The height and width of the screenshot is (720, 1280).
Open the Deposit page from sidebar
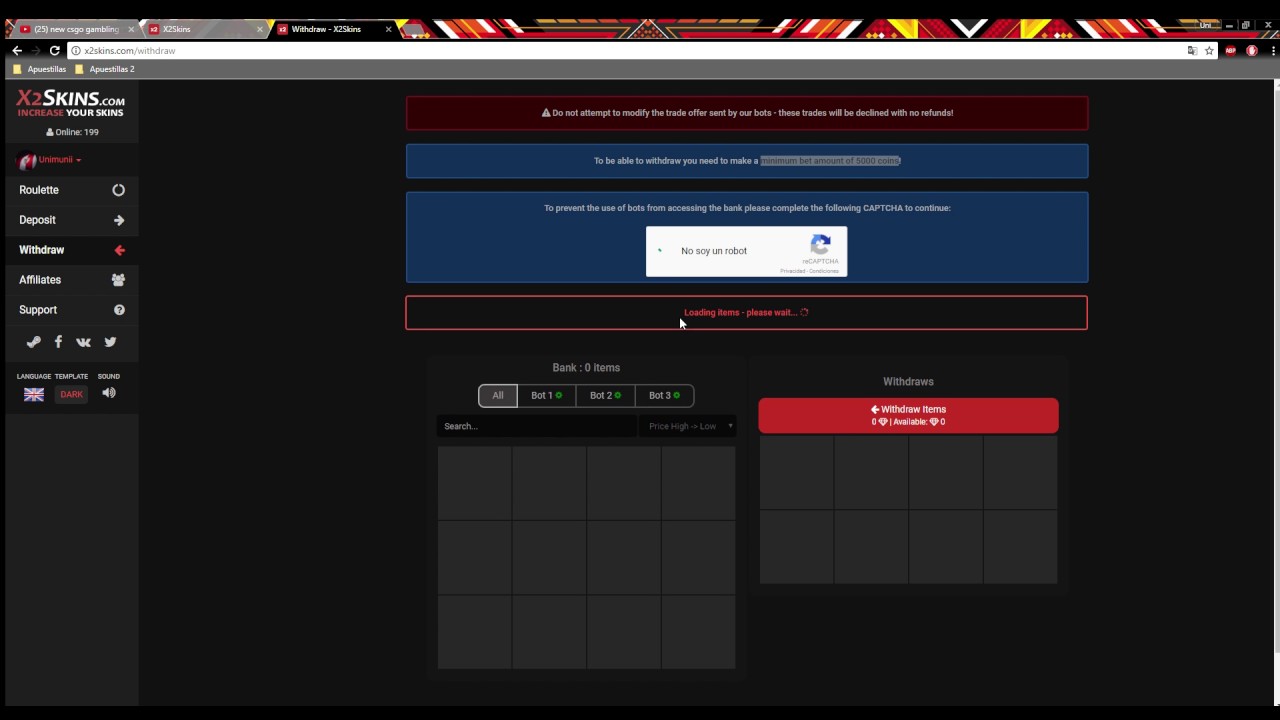pyautogui.click(x=72, y=220)
